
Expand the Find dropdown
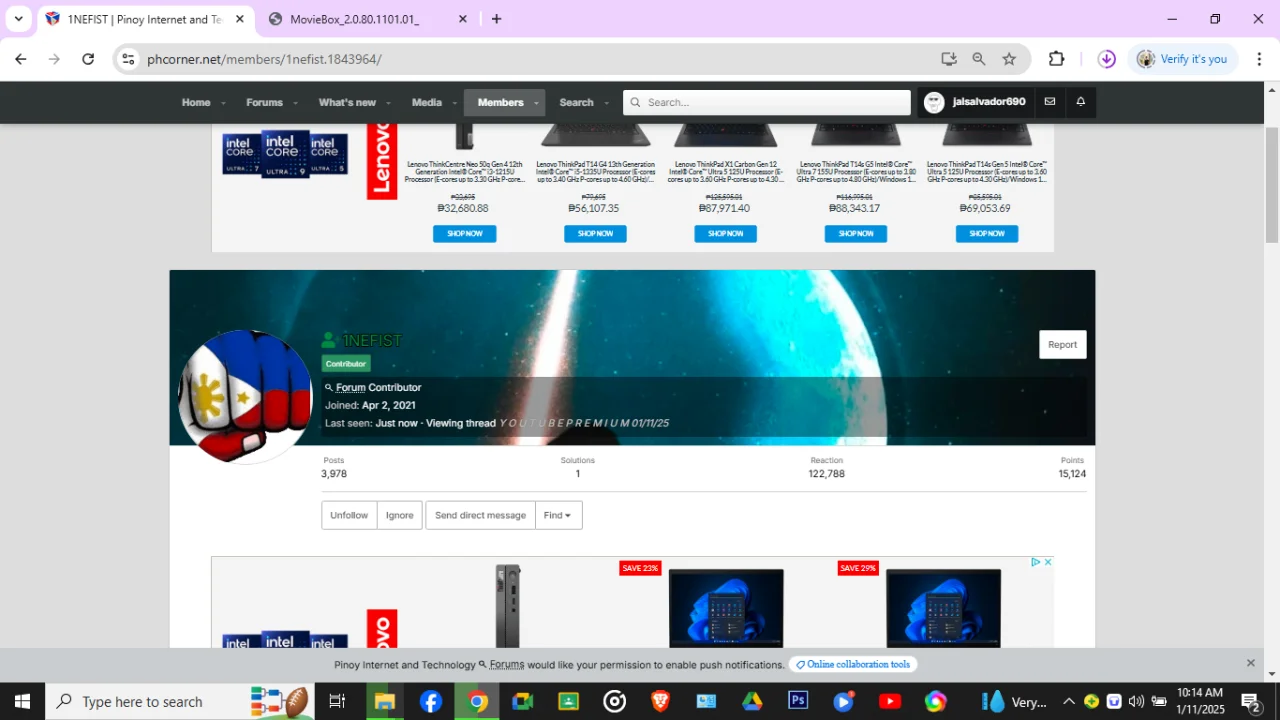[558, 515]
